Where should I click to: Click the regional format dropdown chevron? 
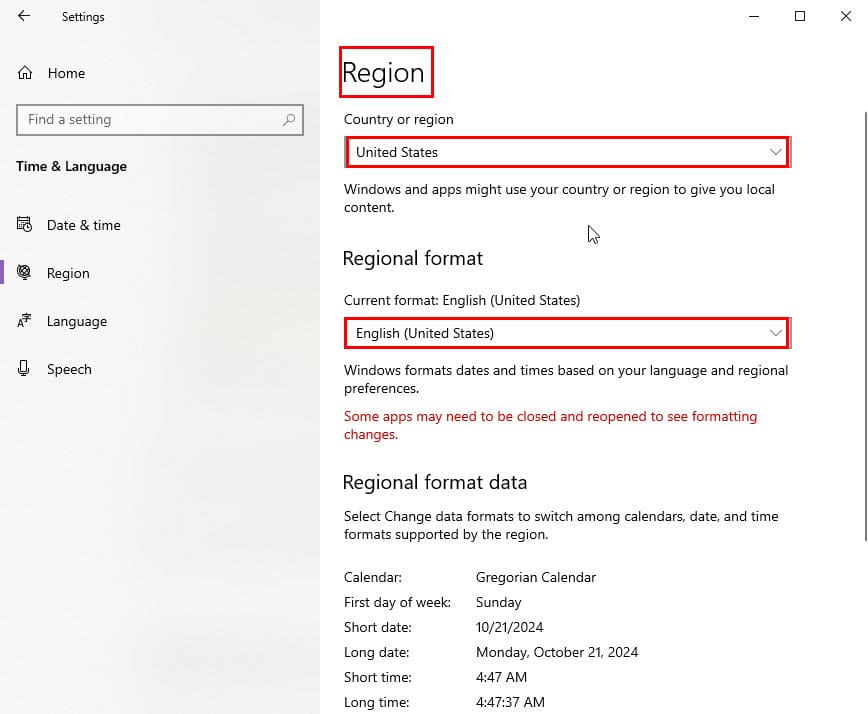776,333
